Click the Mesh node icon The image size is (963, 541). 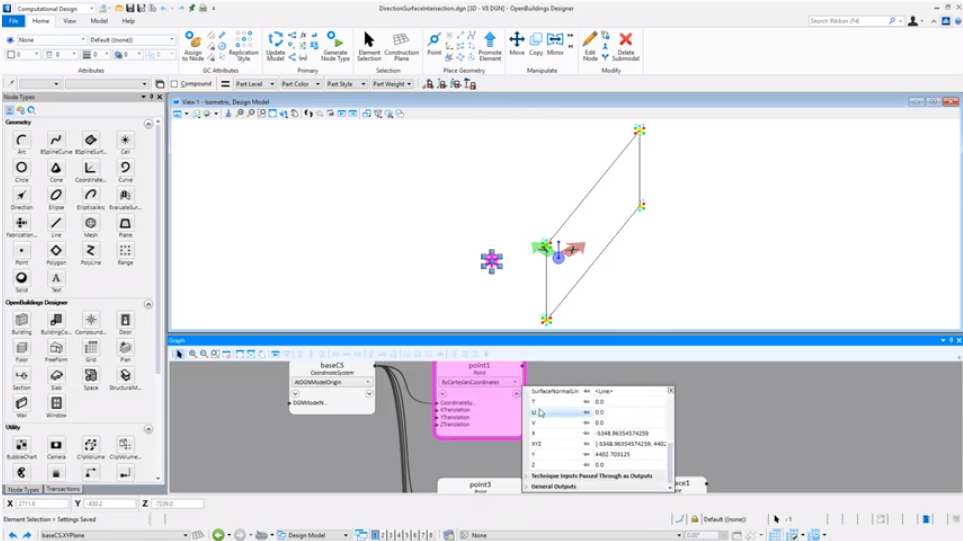point(91,224)
